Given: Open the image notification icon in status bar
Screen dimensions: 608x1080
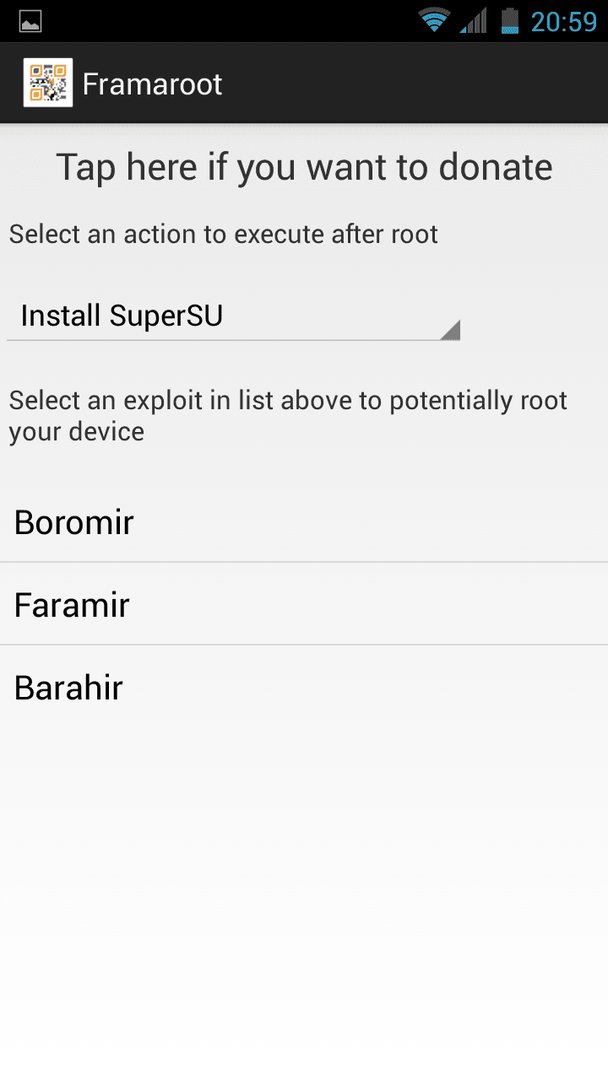Looking at the screenshot, I should [x=30, y=21].
